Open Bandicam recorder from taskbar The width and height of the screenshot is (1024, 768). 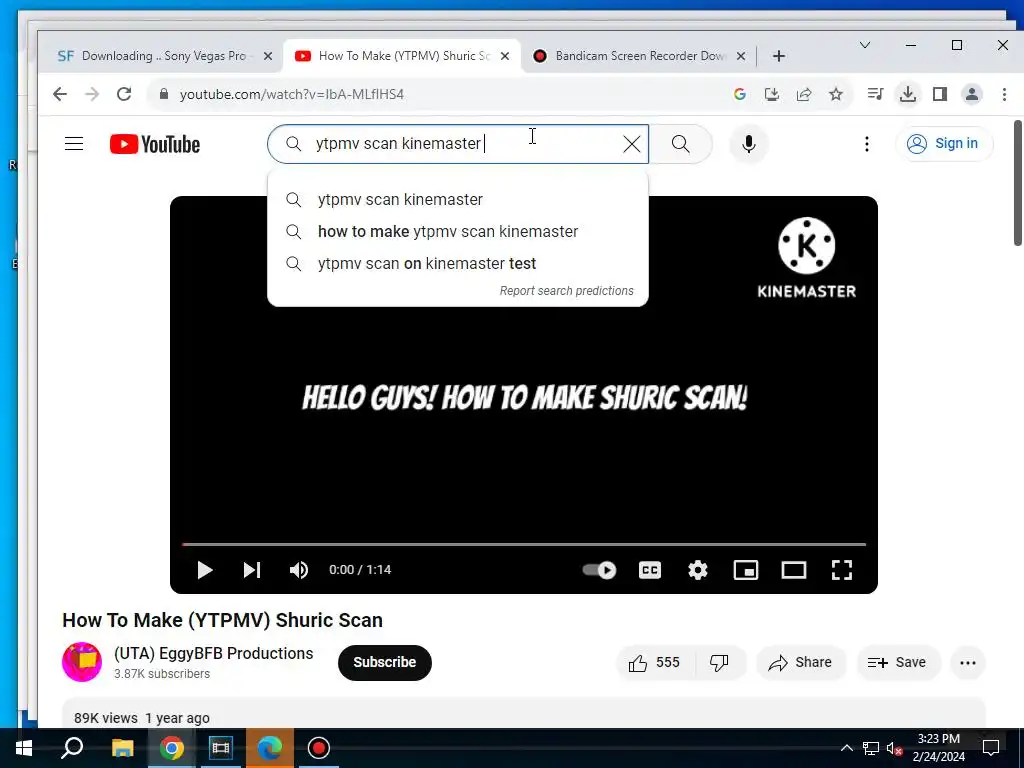[x=319, y=748]
